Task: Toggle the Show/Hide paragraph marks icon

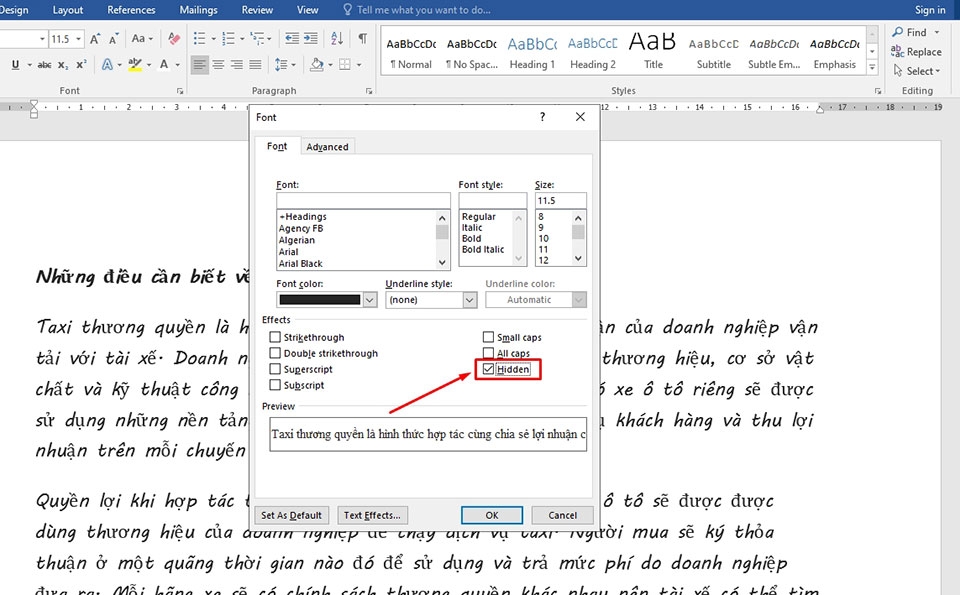Action: tap(362, 39)
